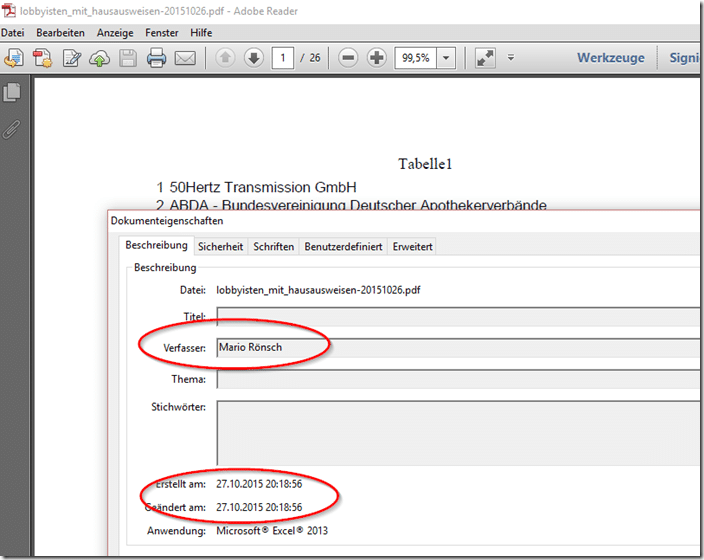Screen dimensions: 704x560
Task: Go to previous page arrow
Action: point(225,58)
